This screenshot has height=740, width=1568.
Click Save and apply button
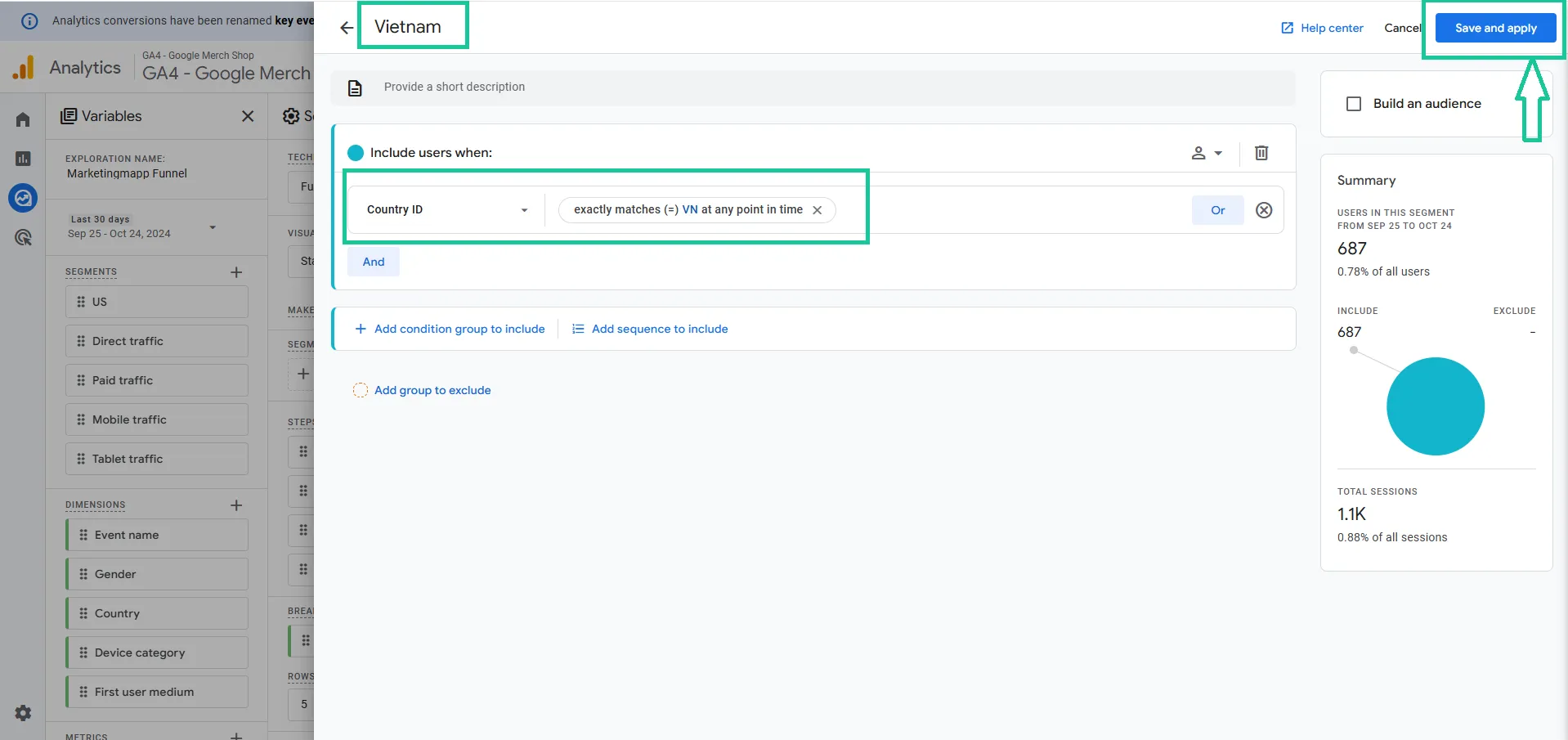point(1495,28)
